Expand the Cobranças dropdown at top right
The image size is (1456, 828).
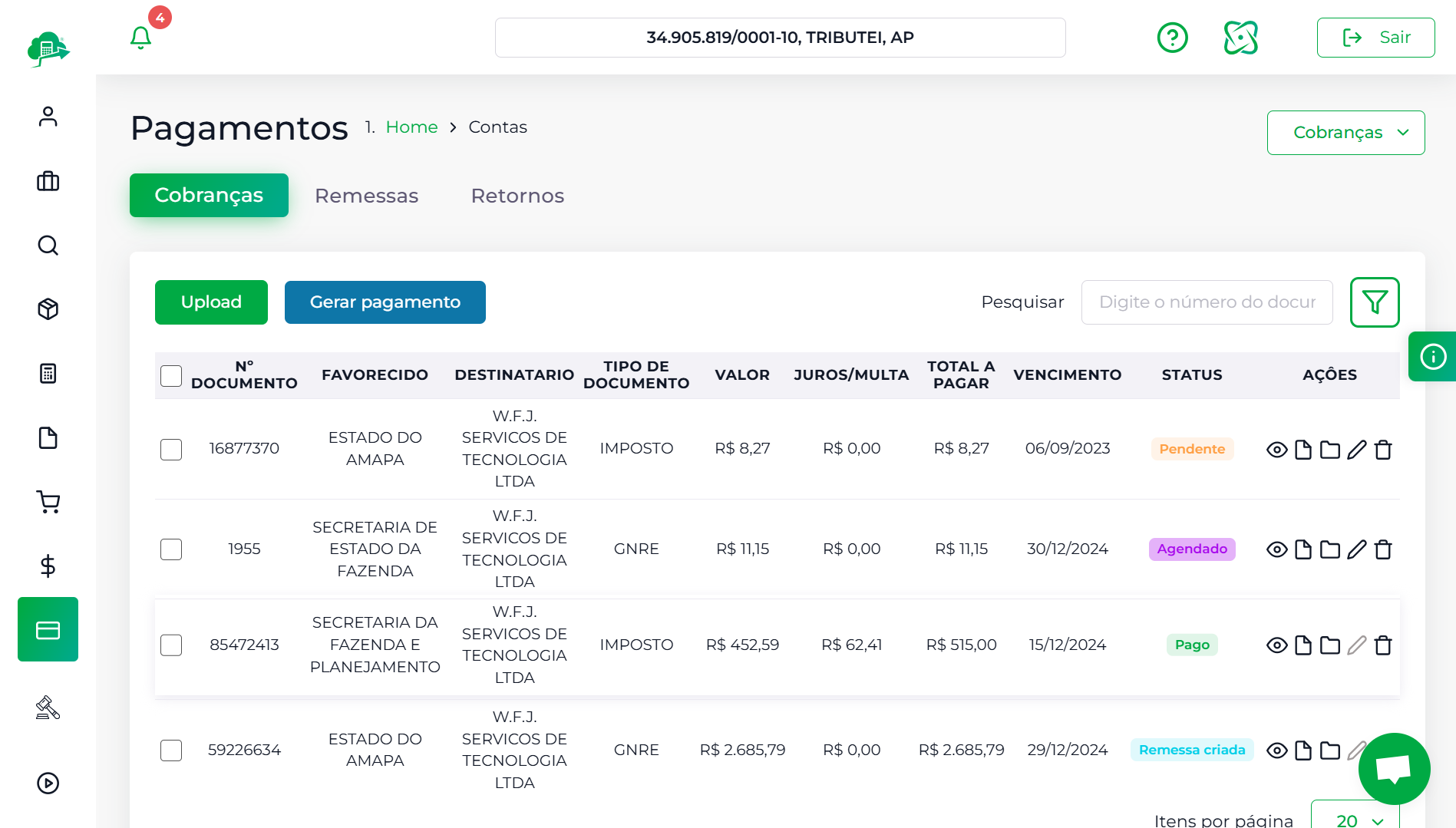point(1345,133)
